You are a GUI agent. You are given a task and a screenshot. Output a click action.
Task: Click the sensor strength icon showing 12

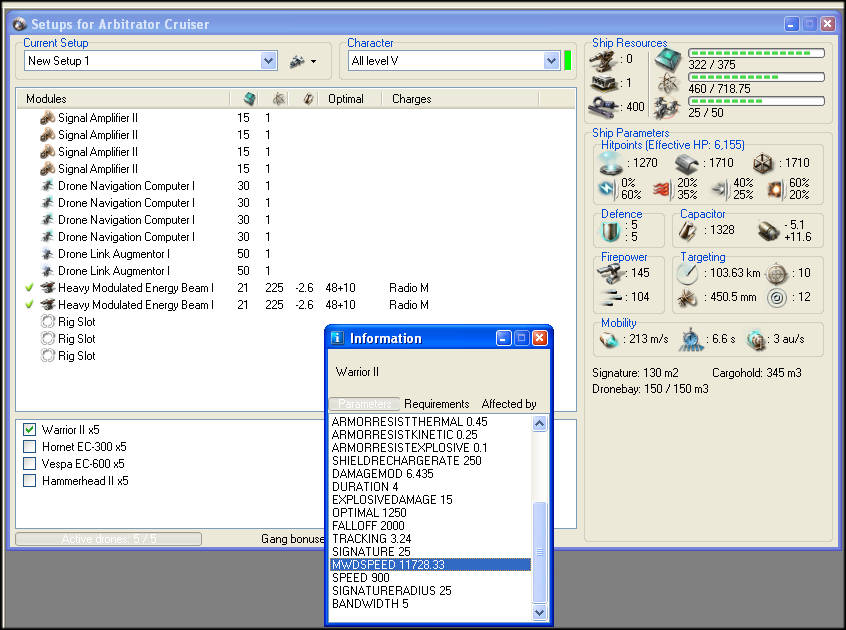click(x=777, y=297)
